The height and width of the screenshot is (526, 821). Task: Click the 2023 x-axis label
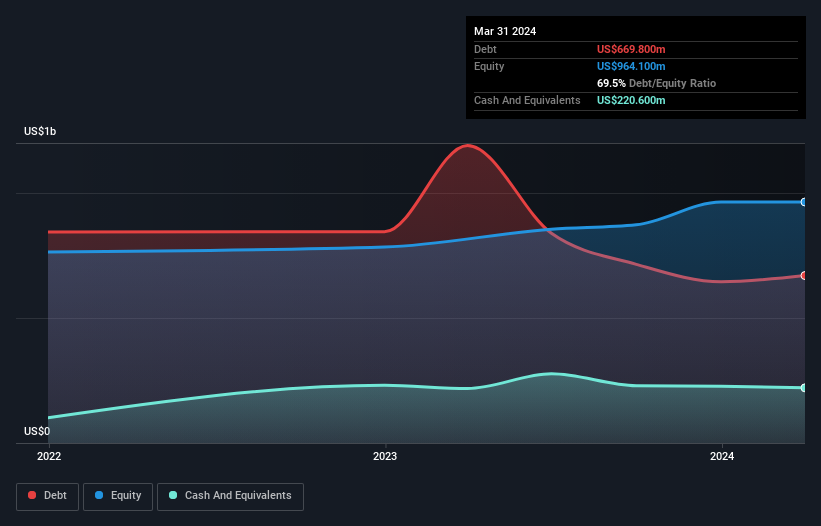pyautogui.click(x=385, y=456)
